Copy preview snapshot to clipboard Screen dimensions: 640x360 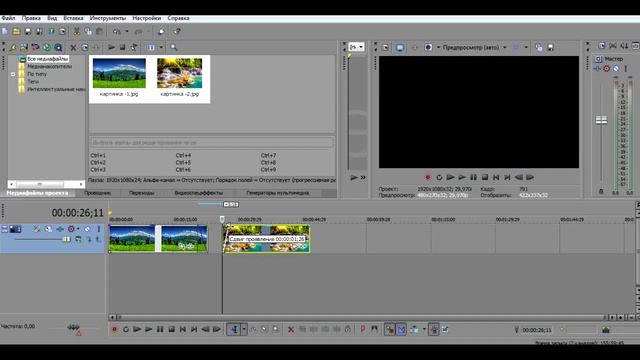tap(539, 47)
